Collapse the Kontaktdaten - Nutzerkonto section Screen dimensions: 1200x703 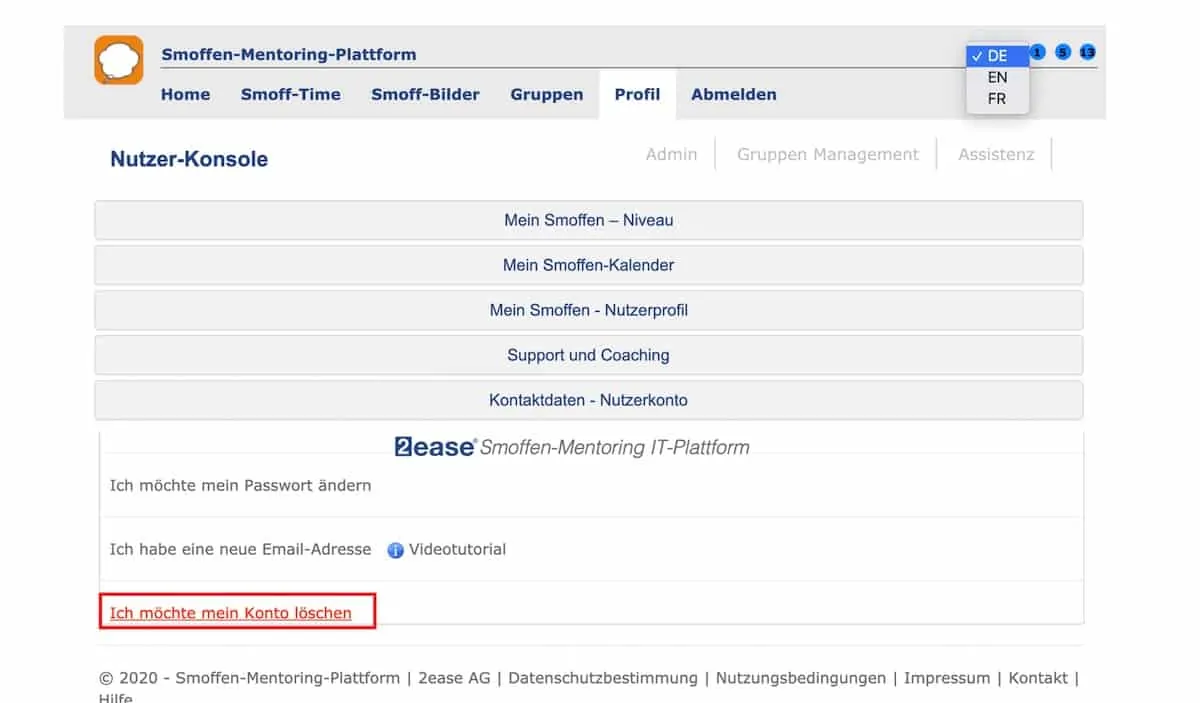588,400
